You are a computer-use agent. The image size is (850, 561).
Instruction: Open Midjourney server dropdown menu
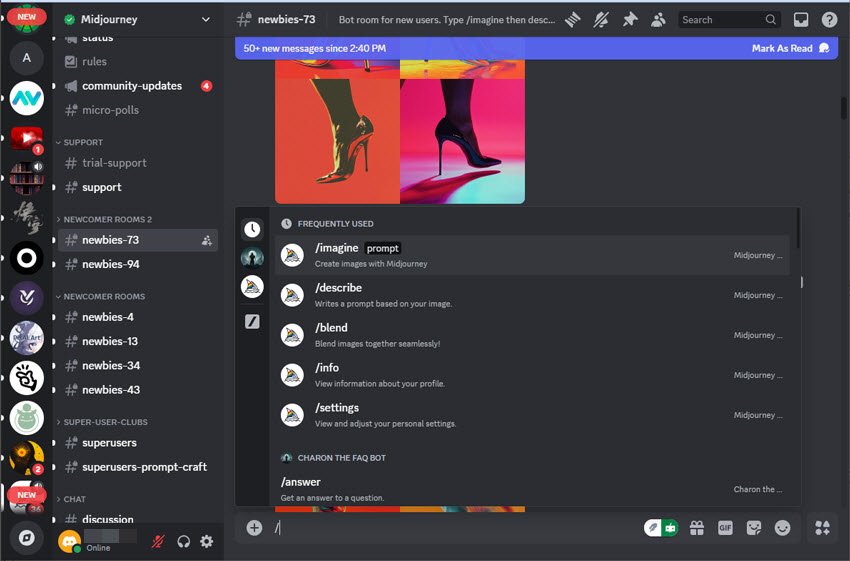[x=206, y=20]
